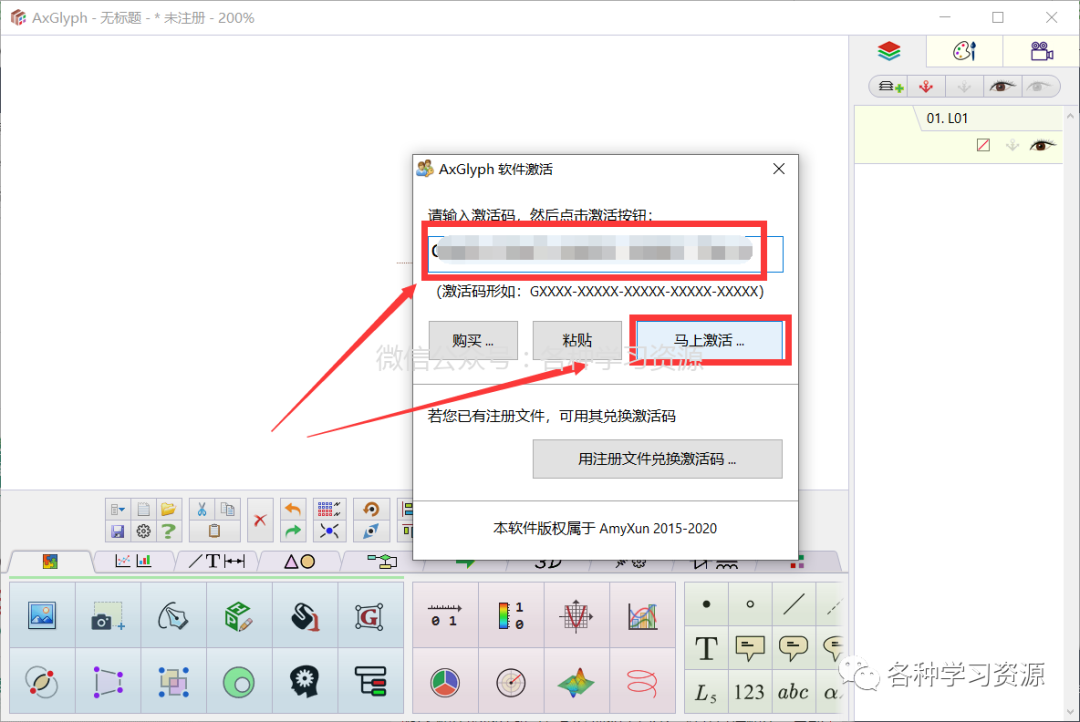This screenshot has width=1080, height=722.
Task: Click the green HP cube tool
Action: 239,615
